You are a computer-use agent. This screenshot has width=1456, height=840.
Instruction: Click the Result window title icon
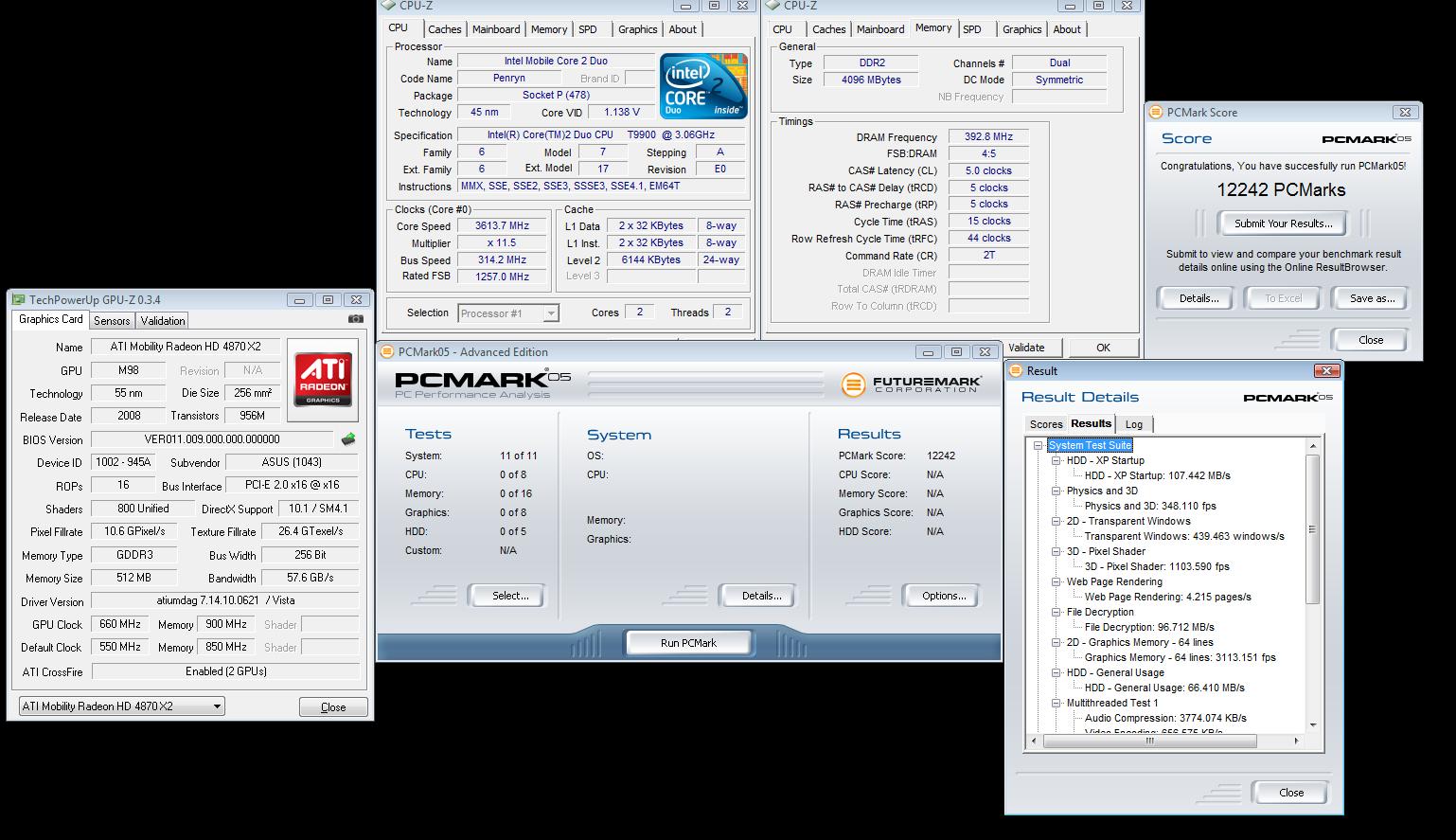1017,371
